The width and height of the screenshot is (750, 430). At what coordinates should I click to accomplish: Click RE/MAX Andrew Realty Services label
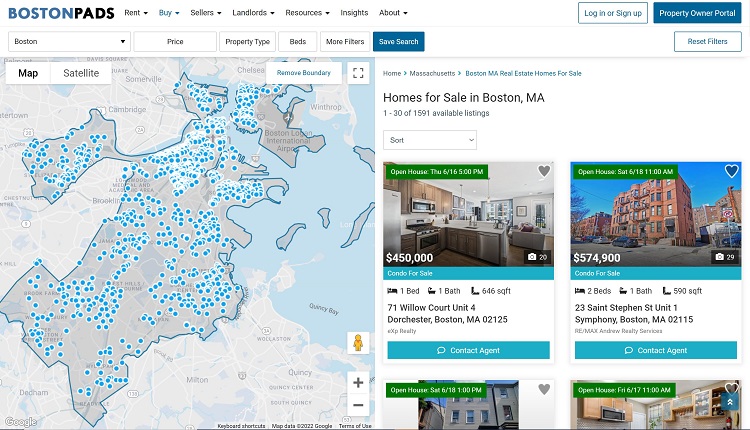point(618,331)
